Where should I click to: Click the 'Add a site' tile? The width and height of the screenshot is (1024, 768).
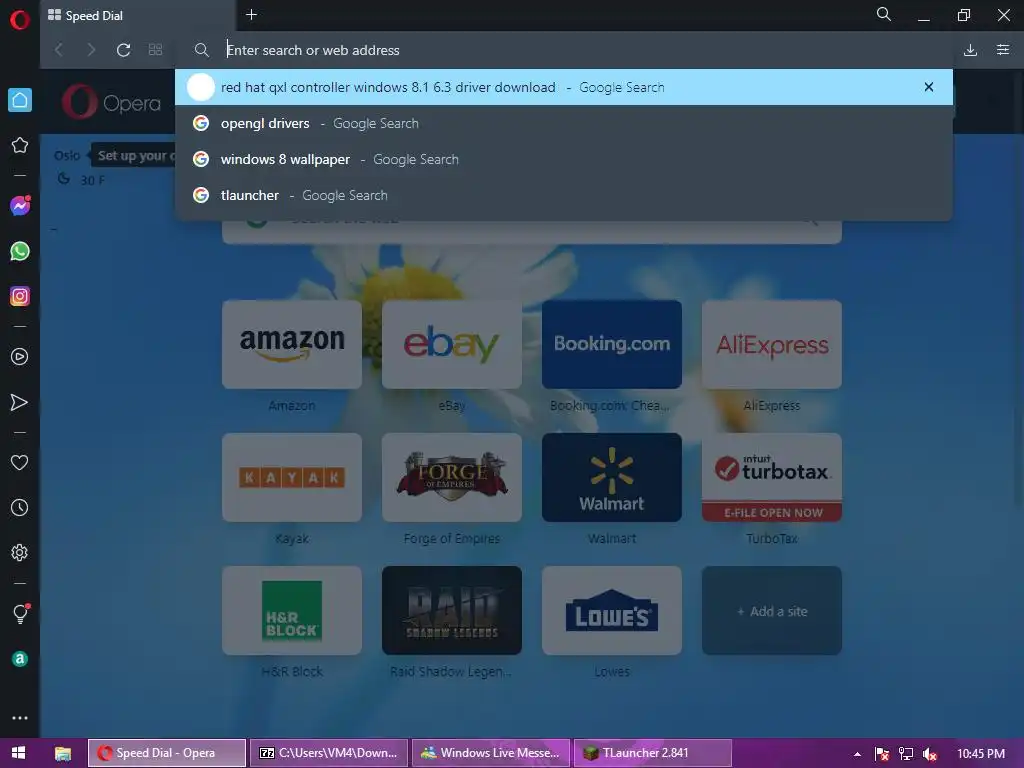[772, 611]
